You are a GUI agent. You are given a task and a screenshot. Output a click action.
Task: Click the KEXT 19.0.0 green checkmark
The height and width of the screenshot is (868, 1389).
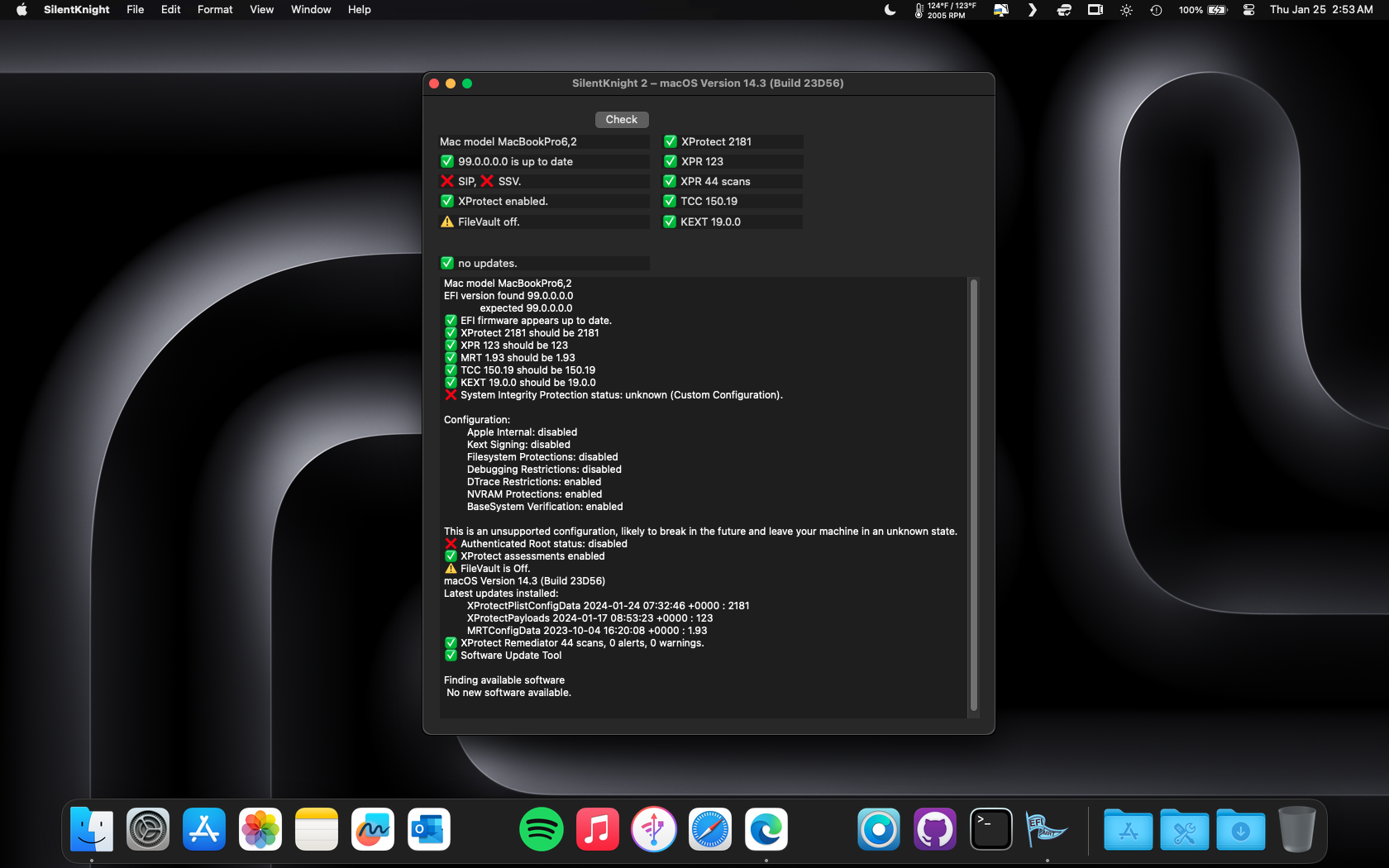(671, 222)
